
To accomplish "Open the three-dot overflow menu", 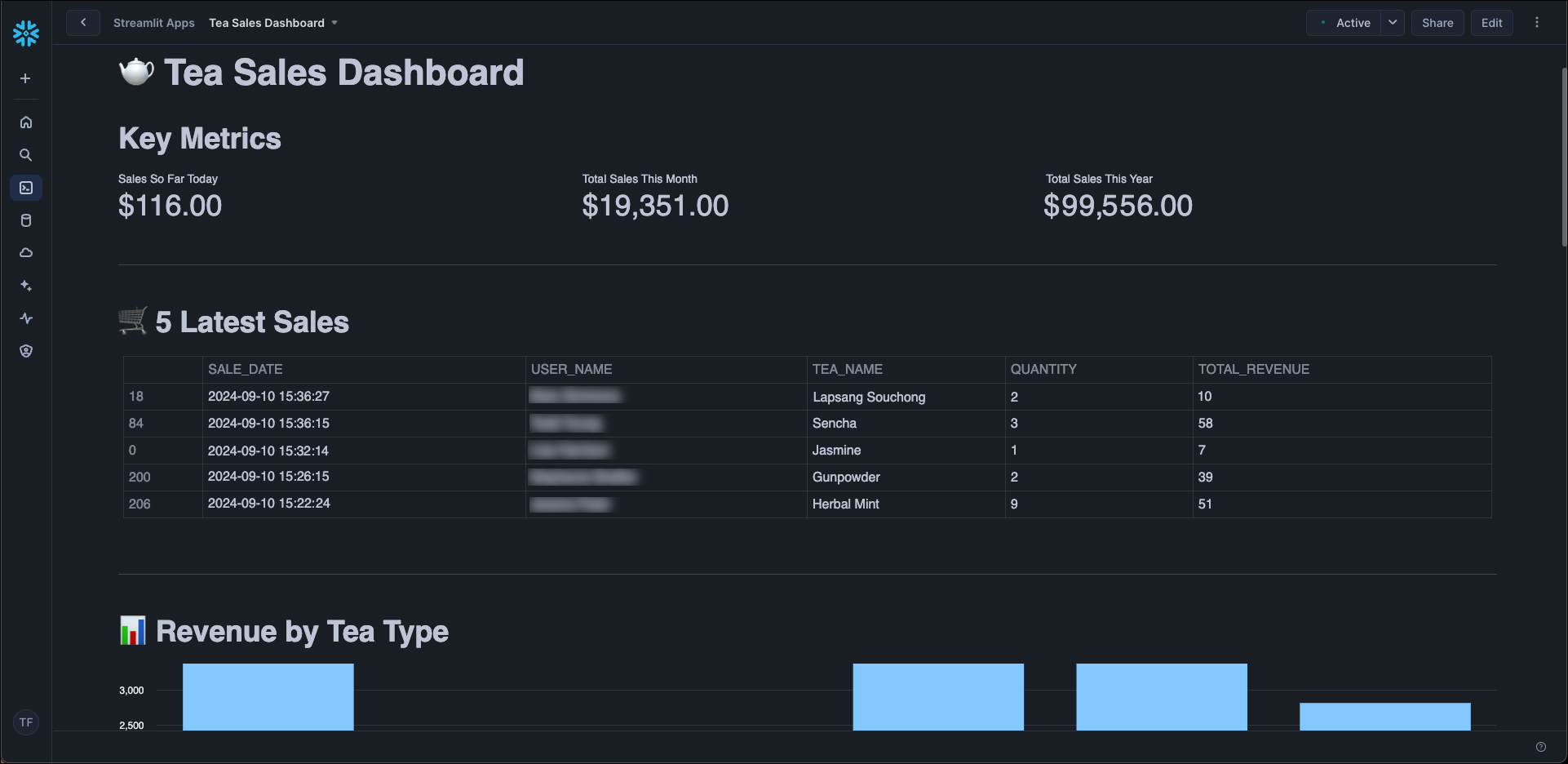I will point(1537,22).
